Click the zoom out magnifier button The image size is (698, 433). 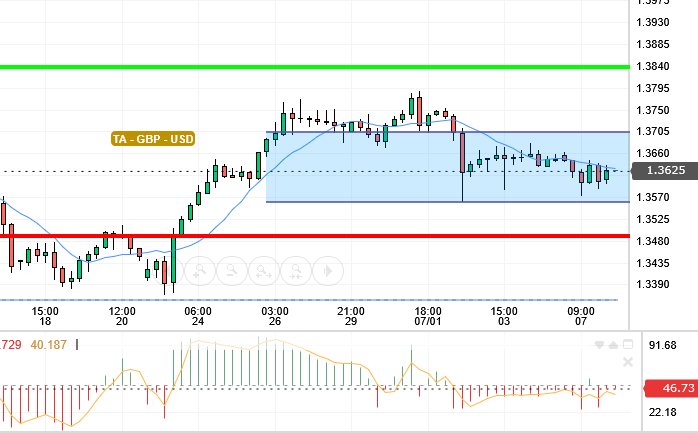tap(231, 271)
